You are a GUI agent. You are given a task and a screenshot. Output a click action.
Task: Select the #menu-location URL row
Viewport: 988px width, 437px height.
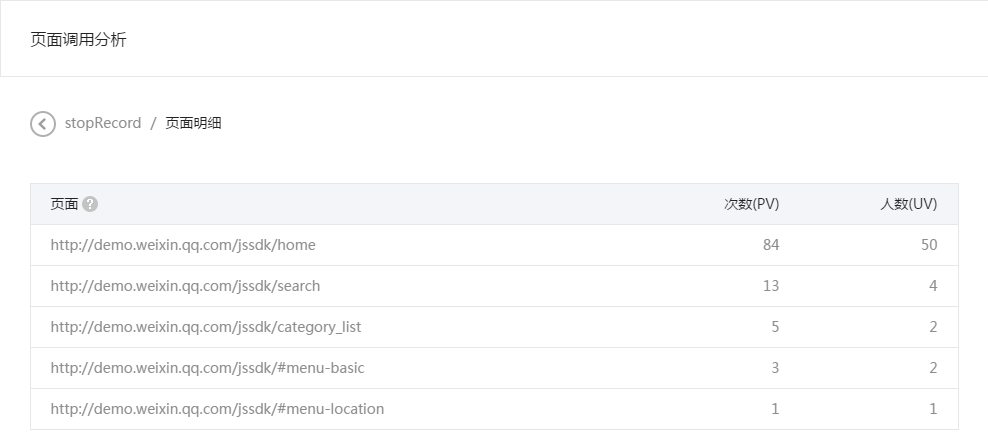[x=494, y=409]
